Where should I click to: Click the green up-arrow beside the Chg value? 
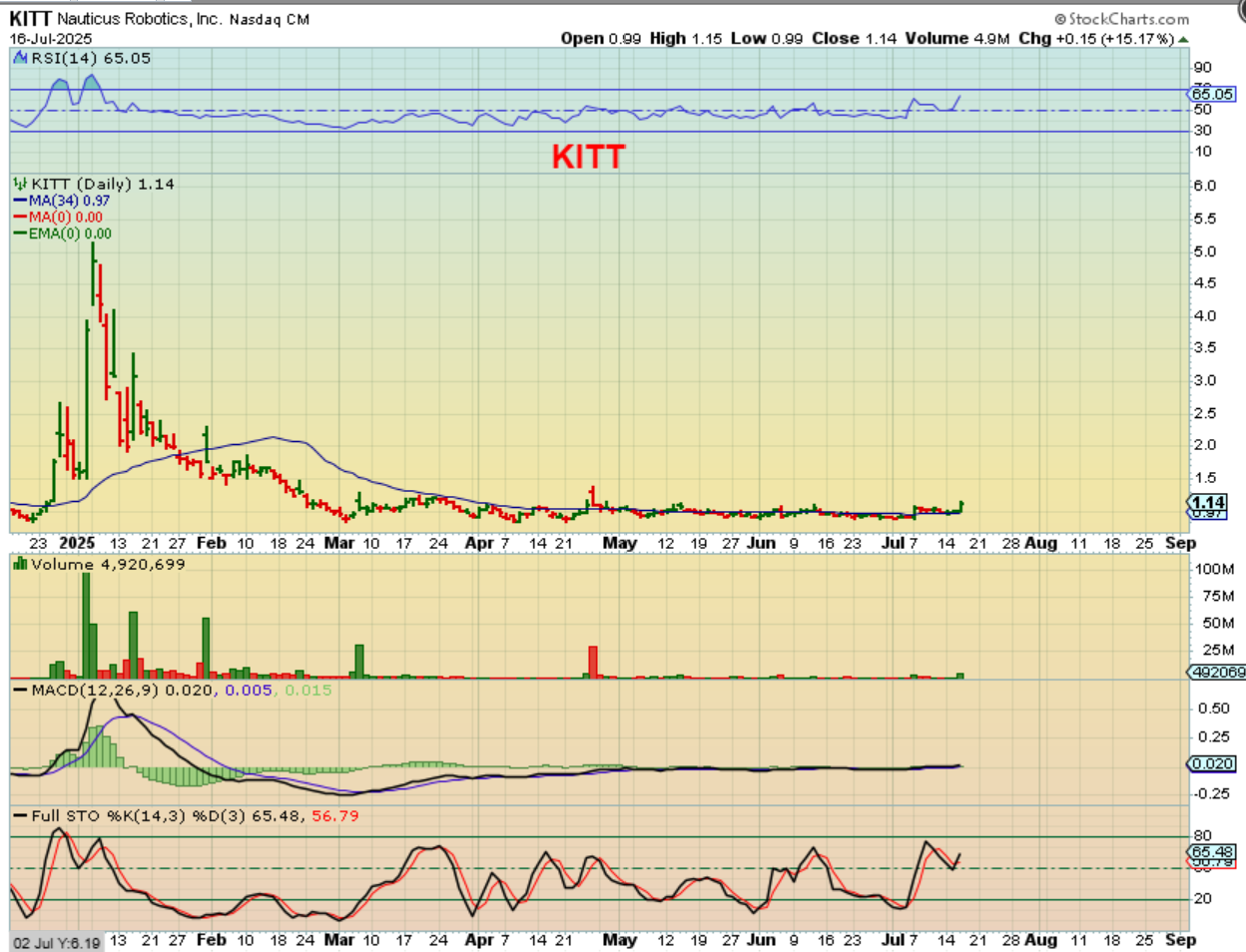tap(1183, 39)
